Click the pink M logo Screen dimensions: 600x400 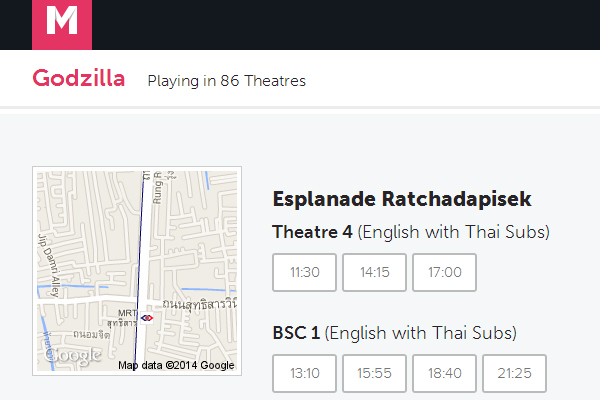61,24
